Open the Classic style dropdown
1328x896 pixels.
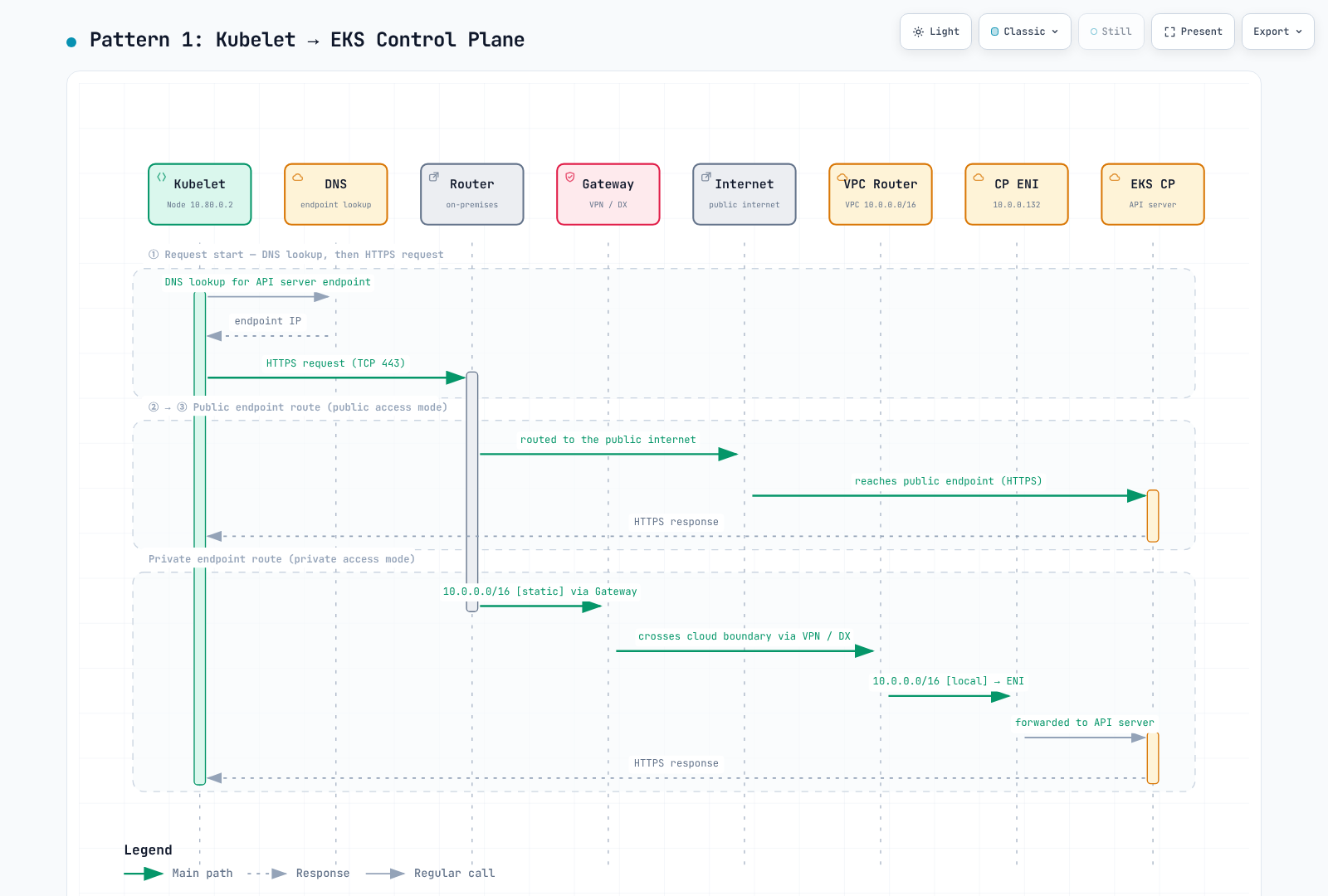[x=1024, y=32]
